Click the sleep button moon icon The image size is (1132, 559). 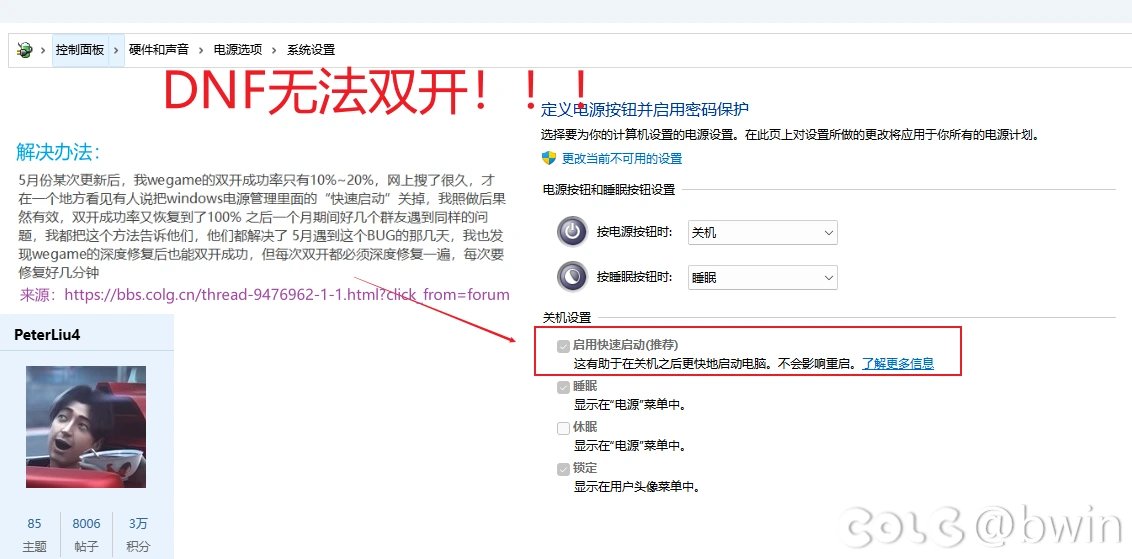572,277
